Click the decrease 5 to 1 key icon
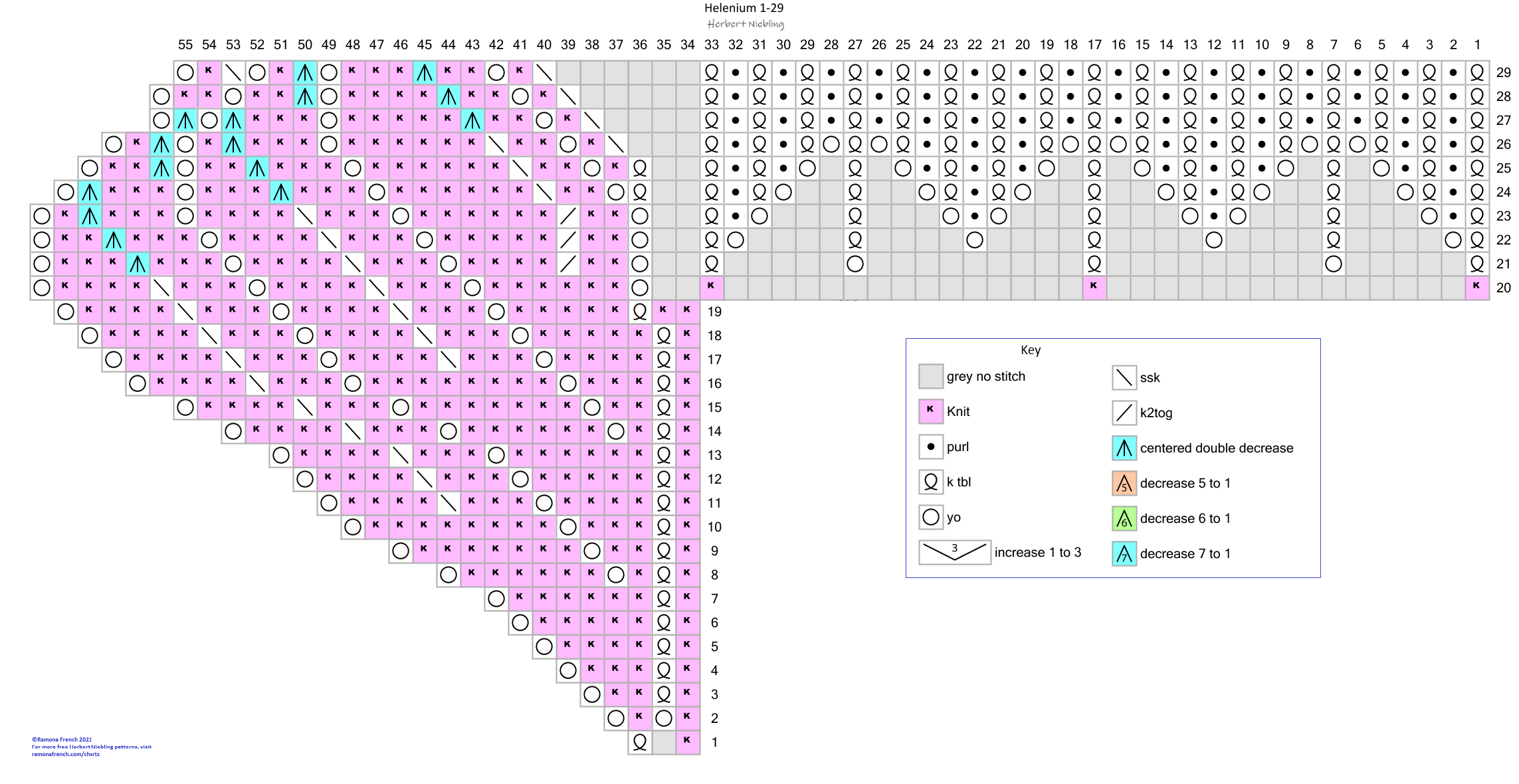 pyautogui.click(x=1124, y=483)
